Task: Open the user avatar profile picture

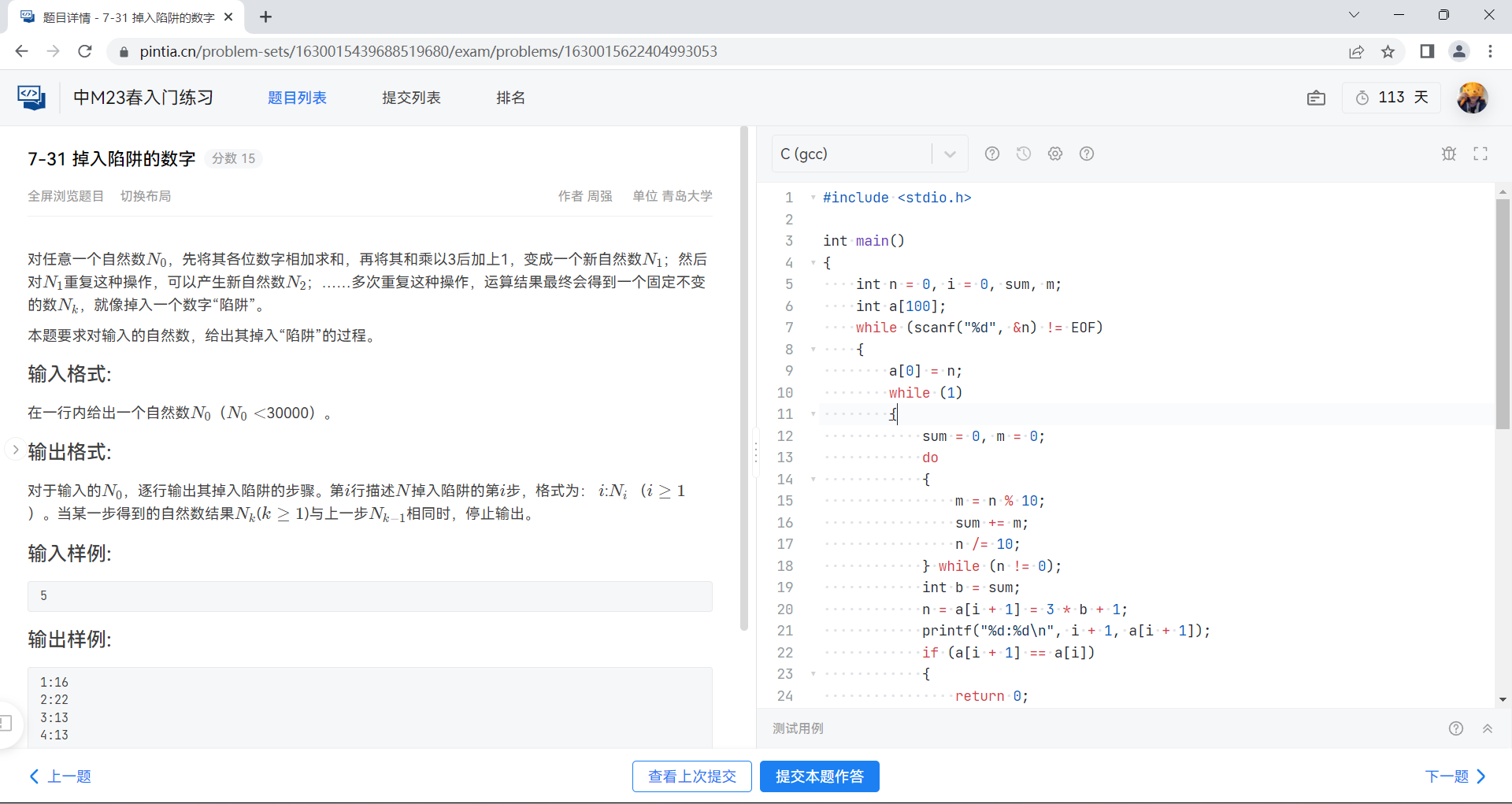Action: 1473,98
